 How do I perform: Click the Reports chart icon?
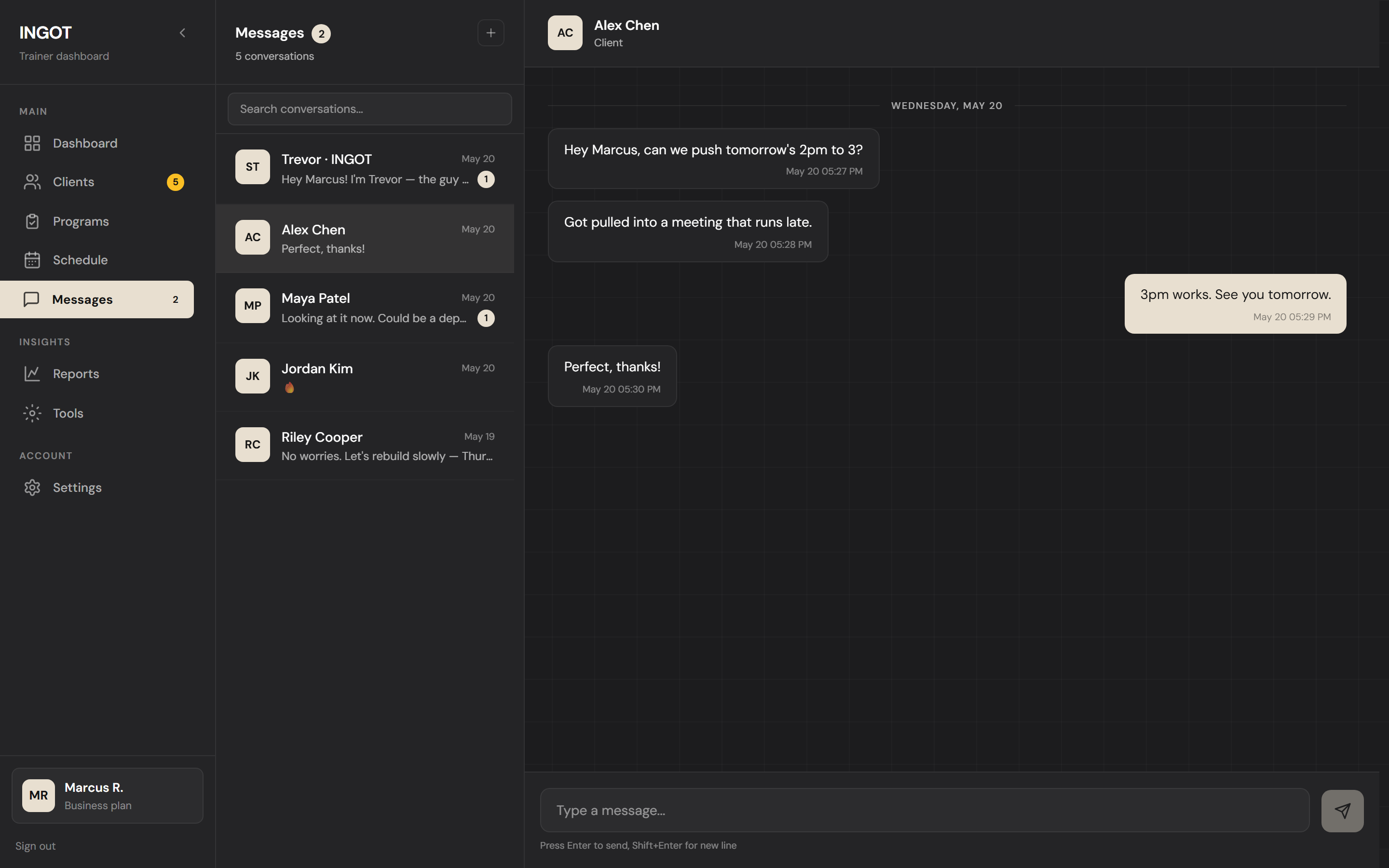click(x=32, y=374)
